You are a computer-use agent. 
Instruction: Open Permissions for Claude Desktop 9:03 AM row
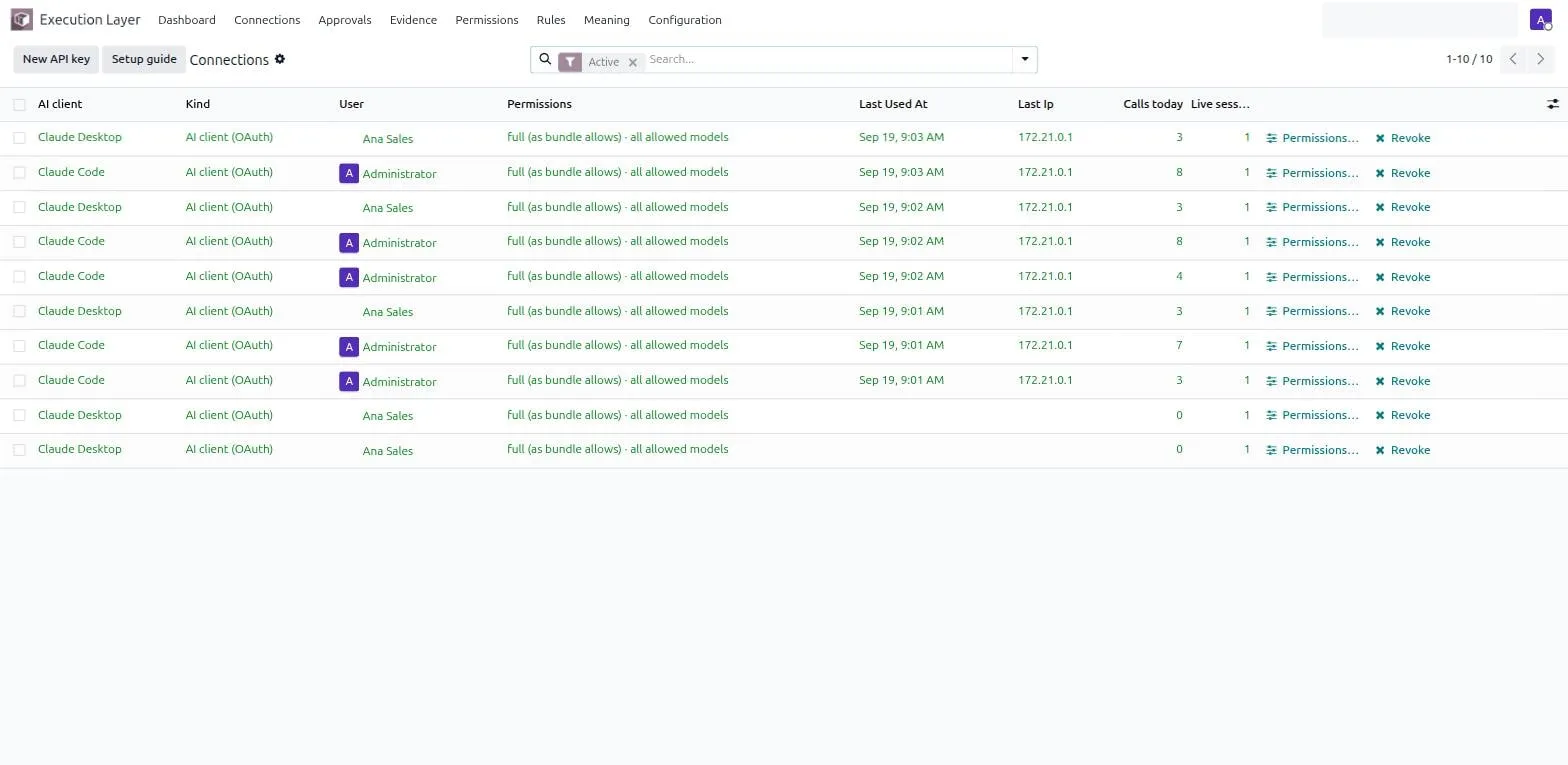[x=1312, y=138]
